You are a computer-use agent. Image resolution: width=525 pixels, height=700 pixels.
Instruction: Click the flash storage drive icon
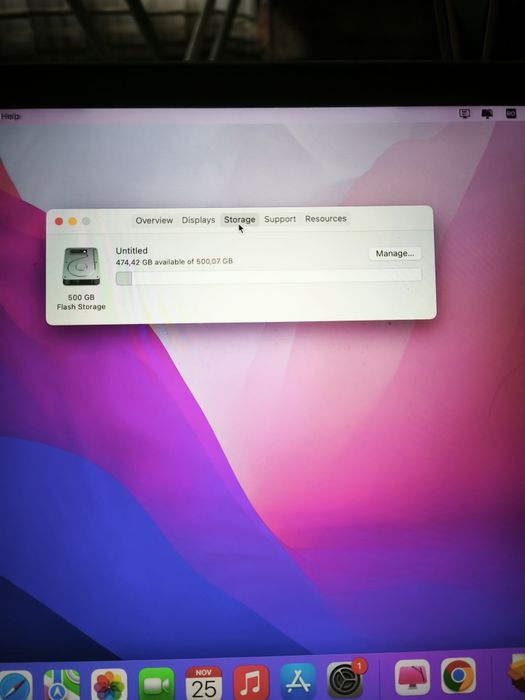click(81, 267)
